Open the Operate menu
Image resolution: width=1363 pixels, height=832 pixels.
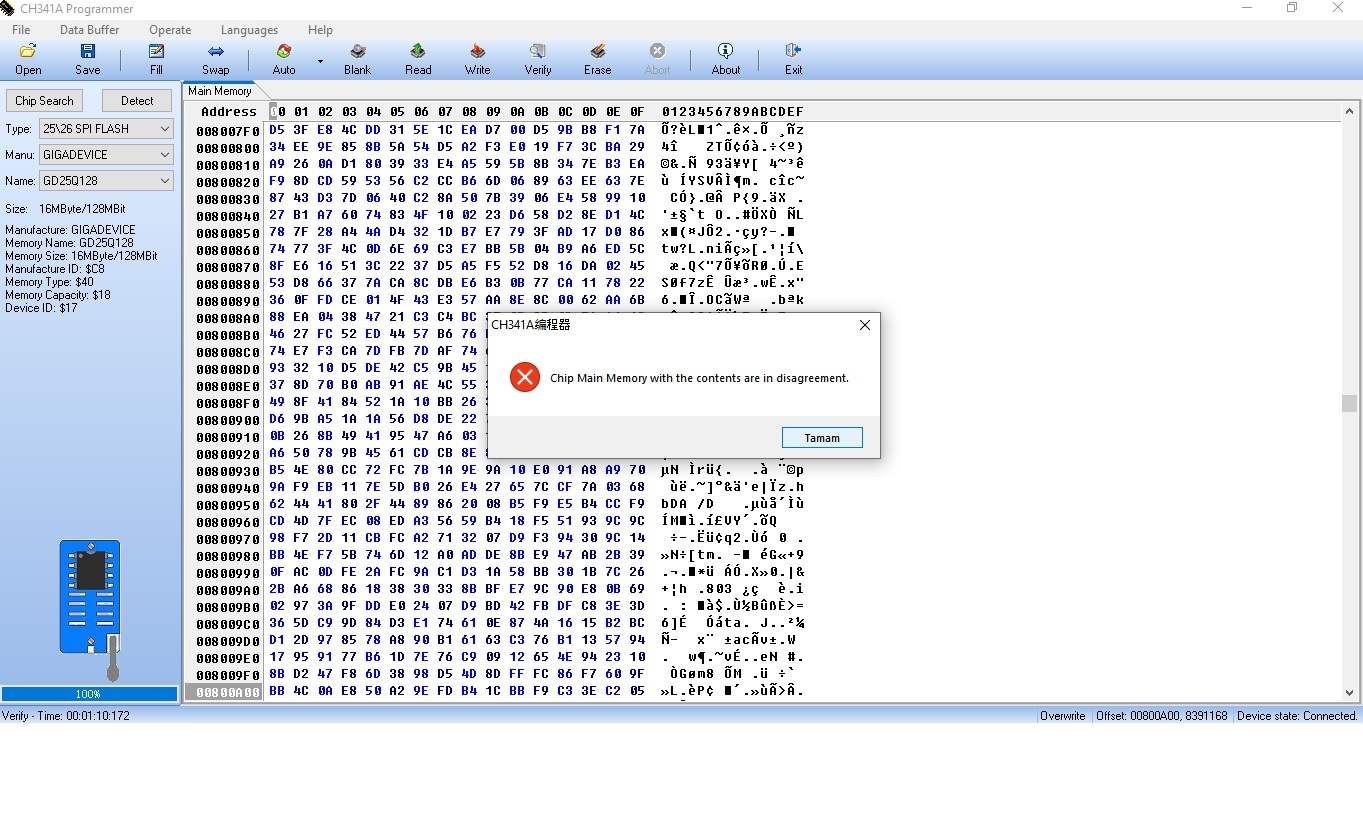click(170, 30)
